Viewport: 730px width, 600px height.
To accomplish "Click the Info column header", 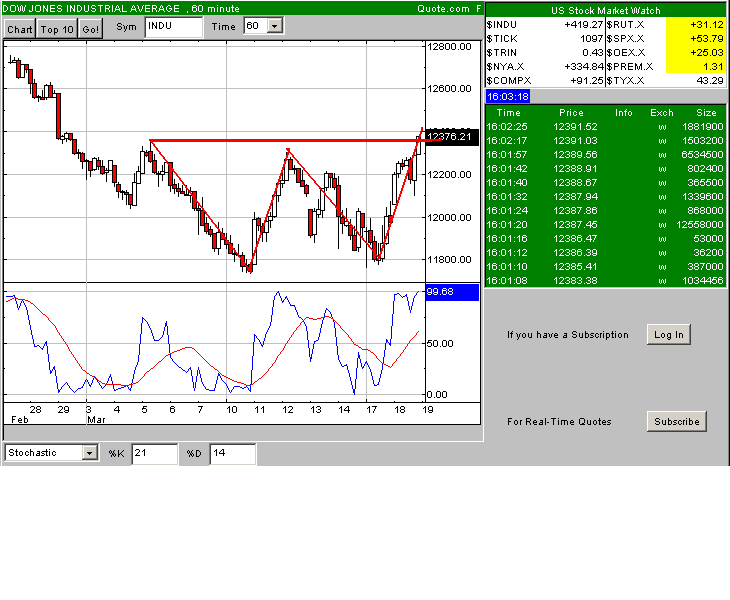I will [623, 113].
